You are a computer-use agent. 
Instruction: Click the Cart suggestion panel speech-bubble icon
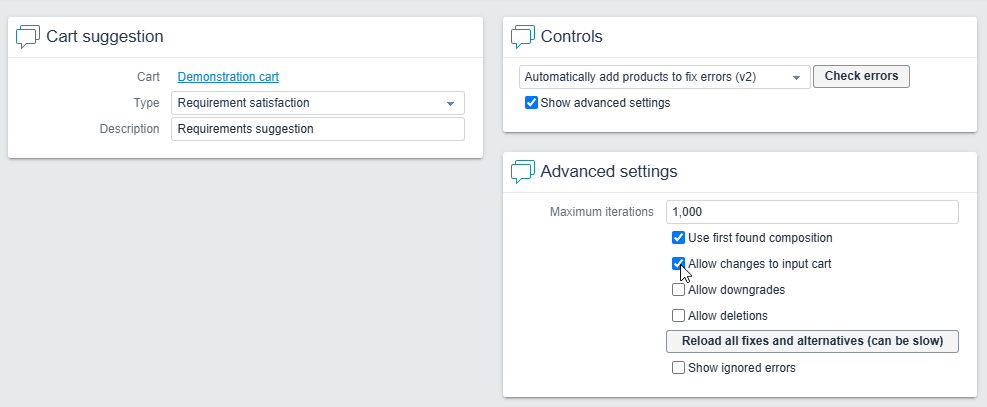(x=28, y=37)
